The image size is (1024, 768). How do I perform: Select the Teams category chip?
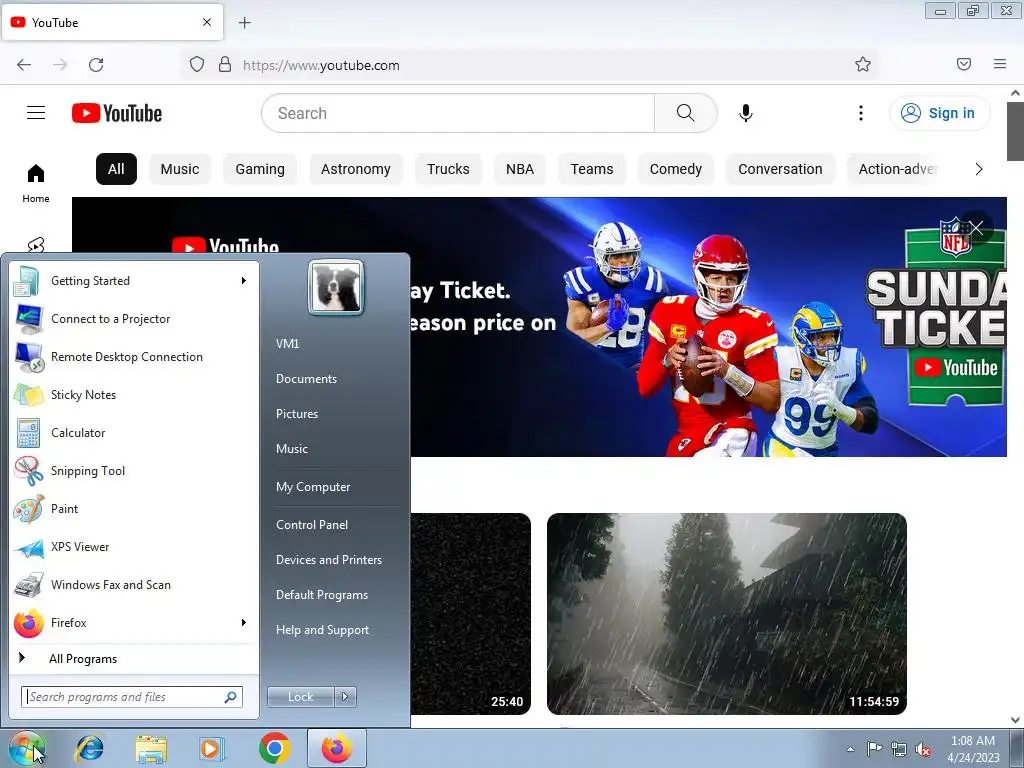(592, 169)
